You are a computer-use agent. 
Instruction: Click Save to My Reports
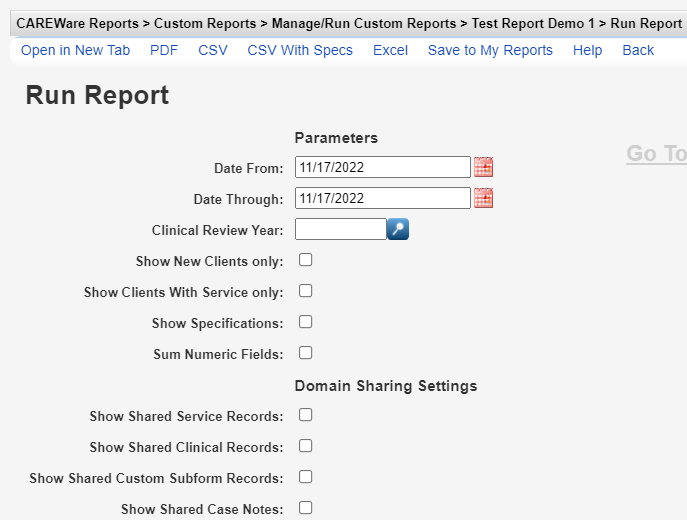click(490, 50)
